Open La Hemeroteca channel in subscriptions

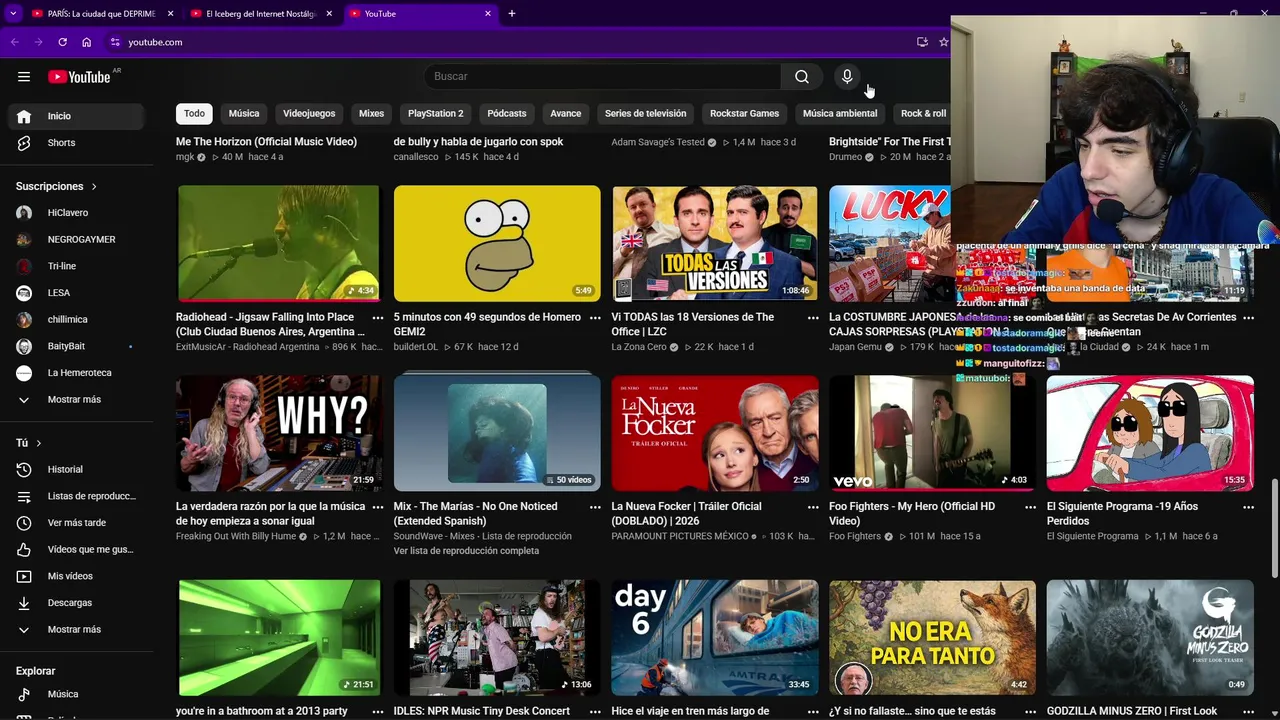[x=77, y=373]
